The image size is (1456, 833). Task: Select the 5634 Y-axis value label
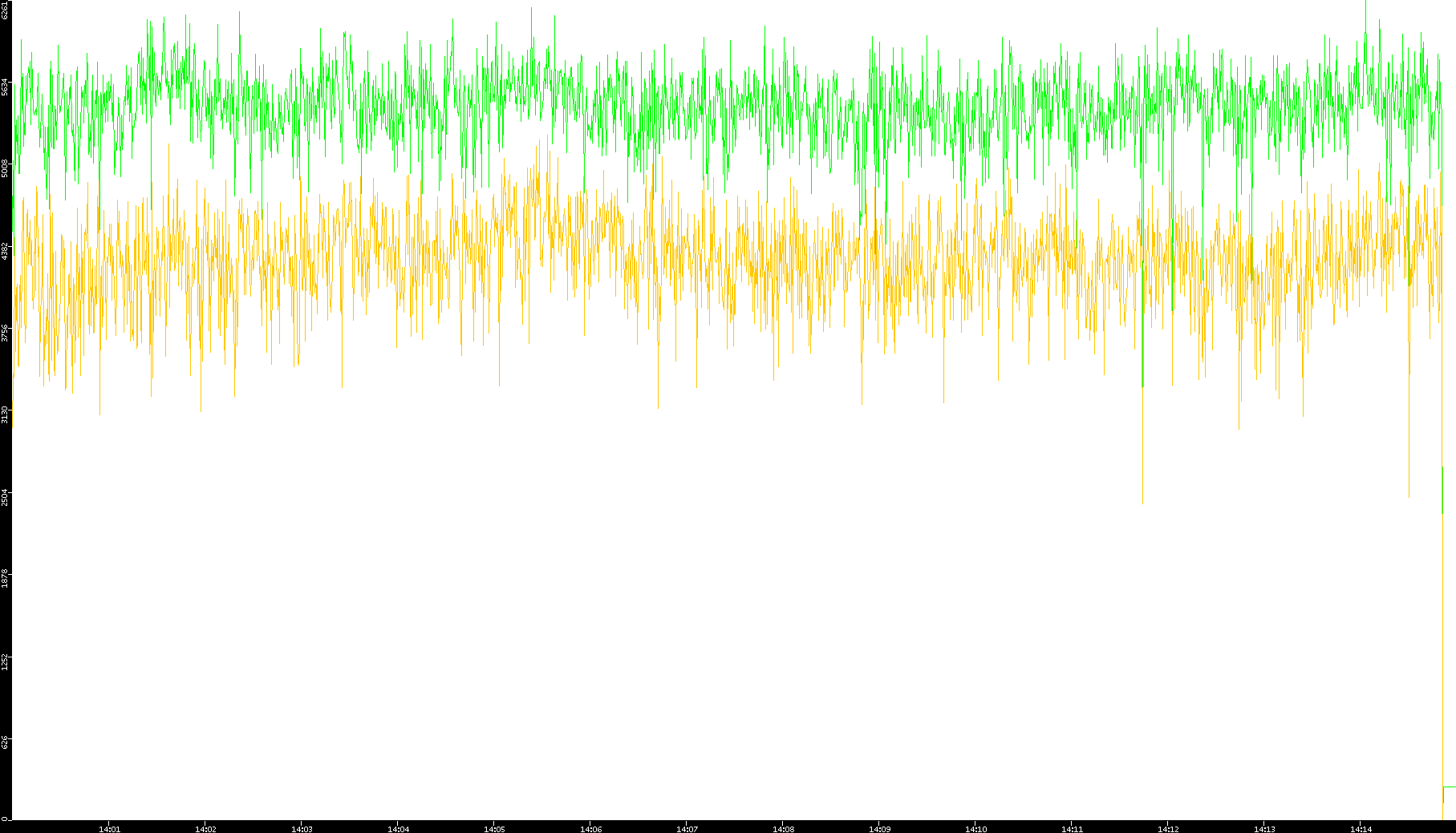[x=5, y=87]
